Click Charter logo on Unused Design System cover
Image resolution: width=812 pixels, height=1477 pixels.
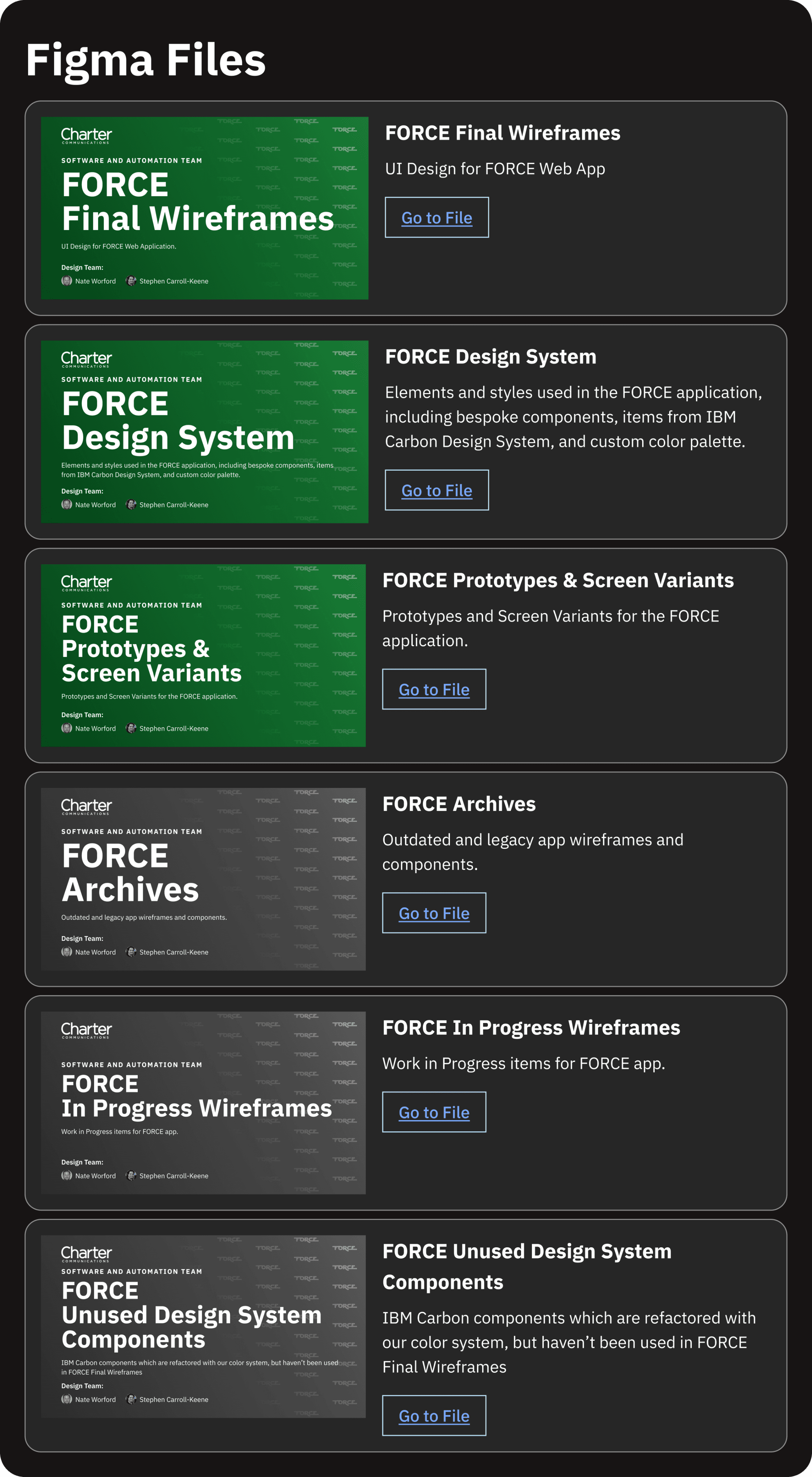click(x=87, y=1253)
